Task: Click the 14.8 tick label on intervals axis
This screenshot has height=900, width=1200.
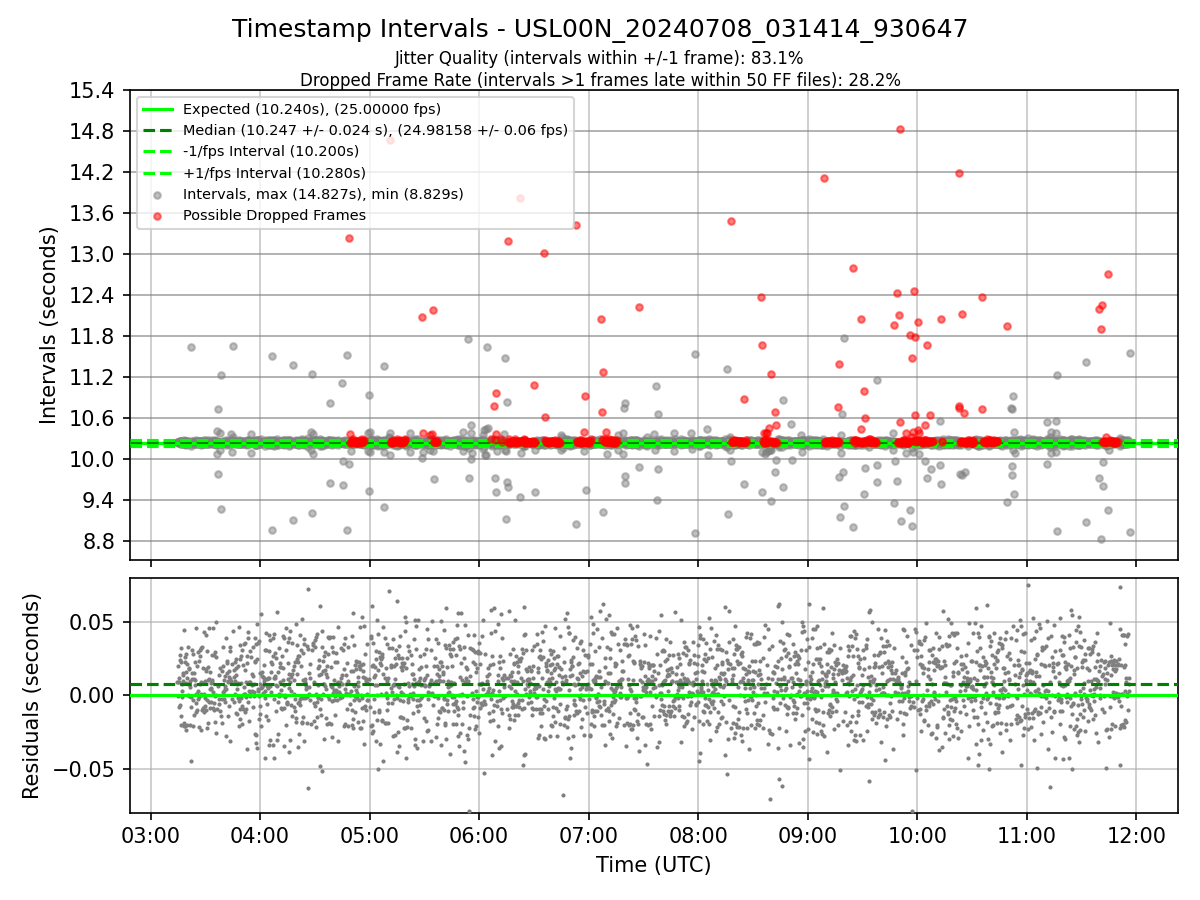Action: pos(93,132)
